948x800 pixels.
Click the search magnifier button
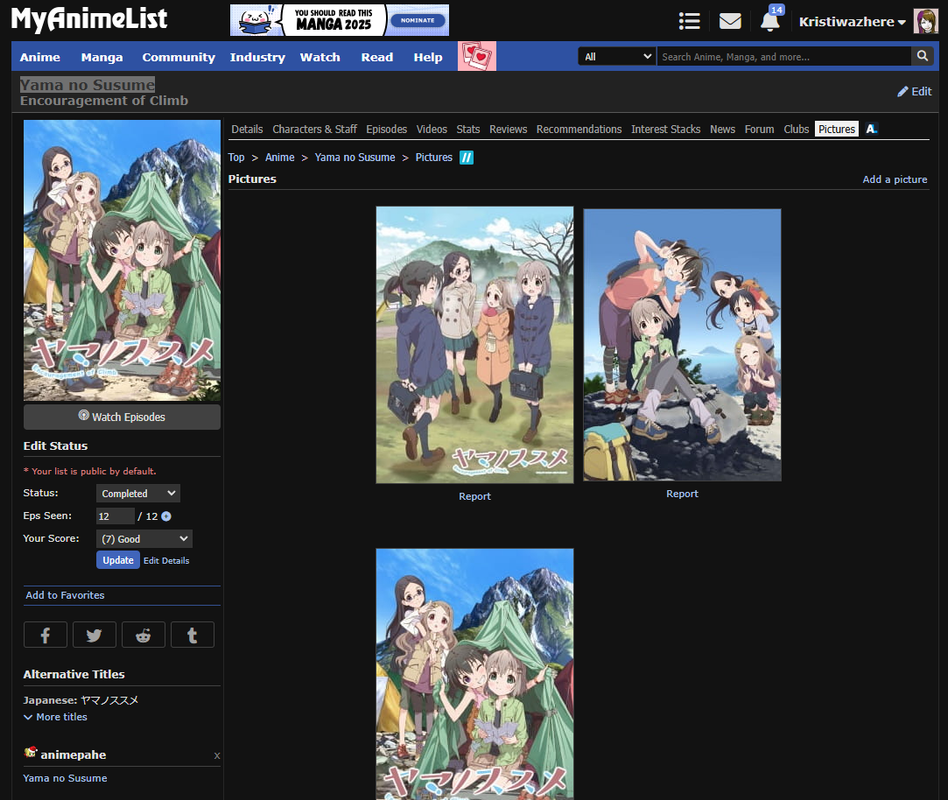922,56
